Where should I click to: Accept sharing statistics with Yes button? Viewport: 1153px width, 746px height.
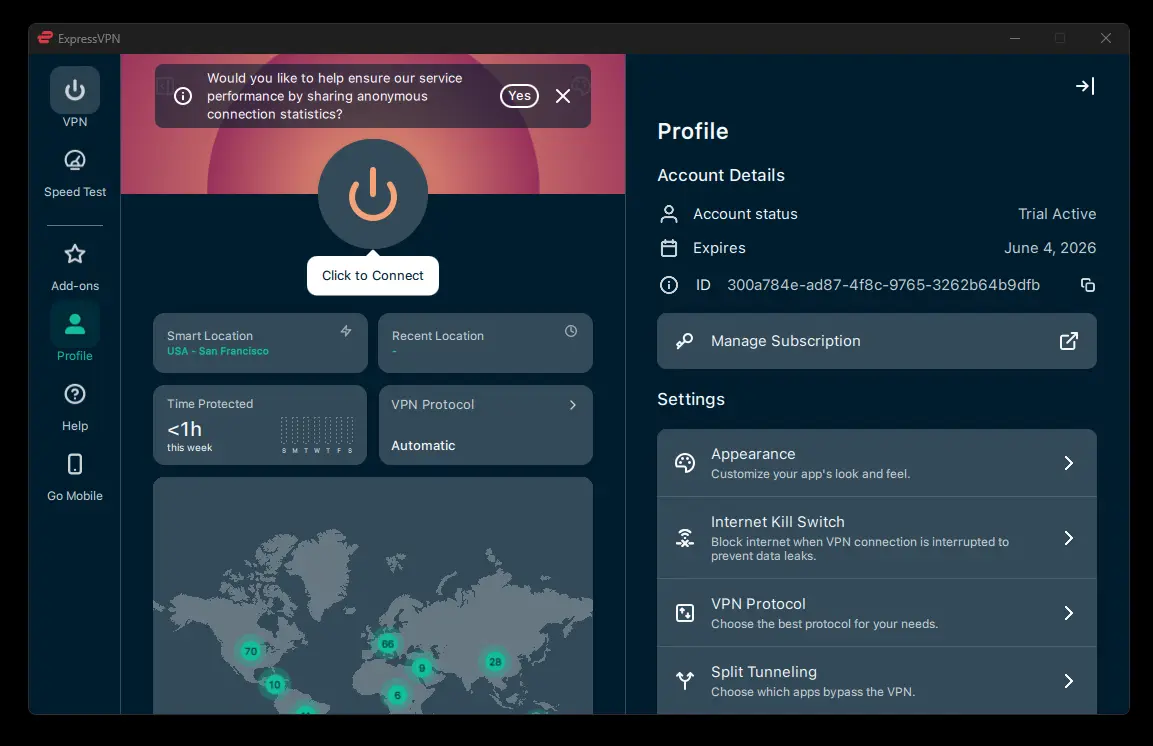coord(519,96)
